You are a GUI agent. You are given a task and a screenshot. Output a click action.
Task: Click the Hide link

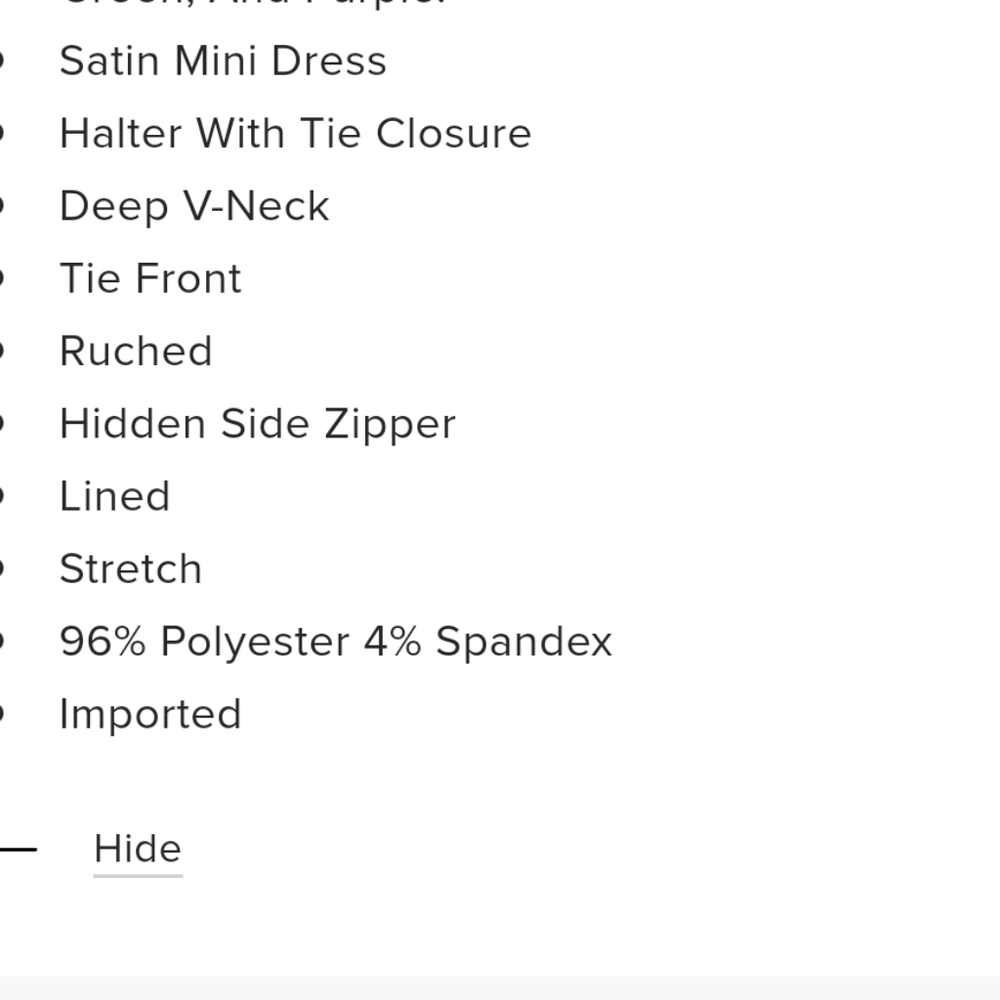137,849
